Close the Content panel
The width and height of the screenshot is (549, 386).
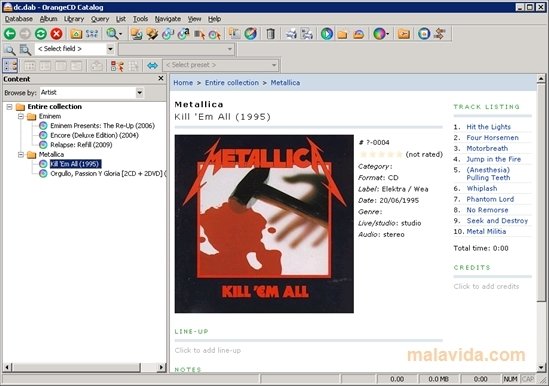point(161,78)
